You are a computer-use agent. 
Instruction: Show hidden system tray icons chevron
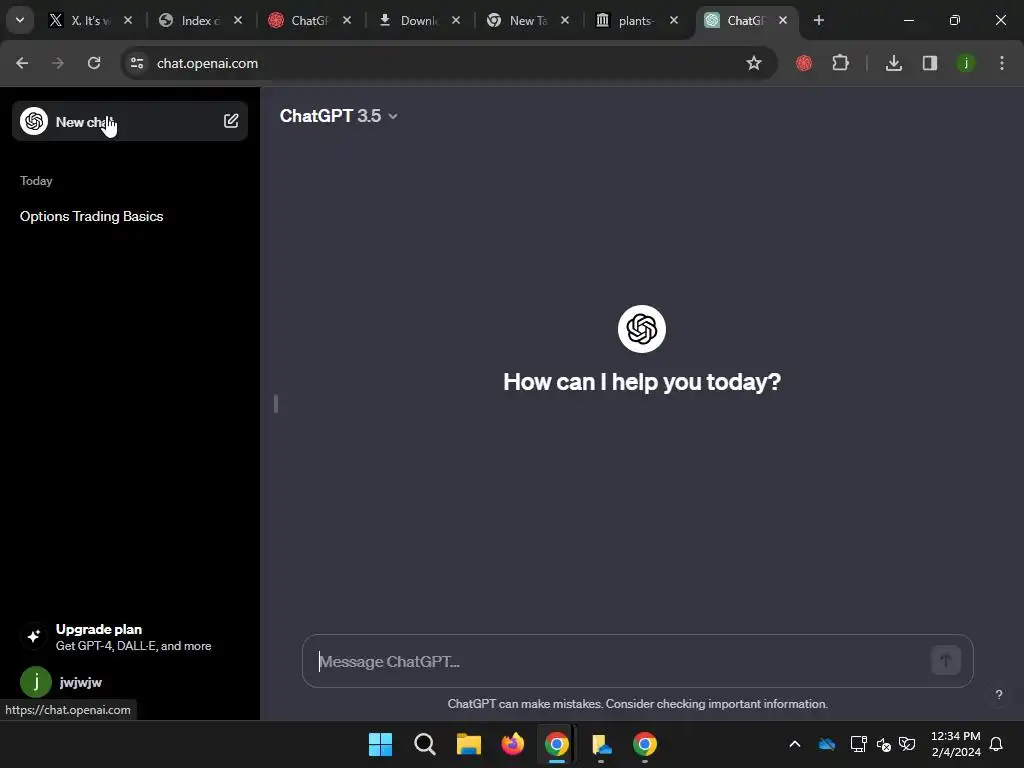795,744
